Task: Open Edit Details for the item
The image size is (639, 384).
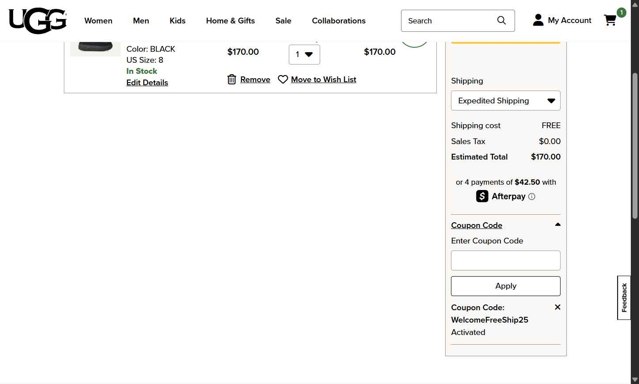Action: coord(147,82)
